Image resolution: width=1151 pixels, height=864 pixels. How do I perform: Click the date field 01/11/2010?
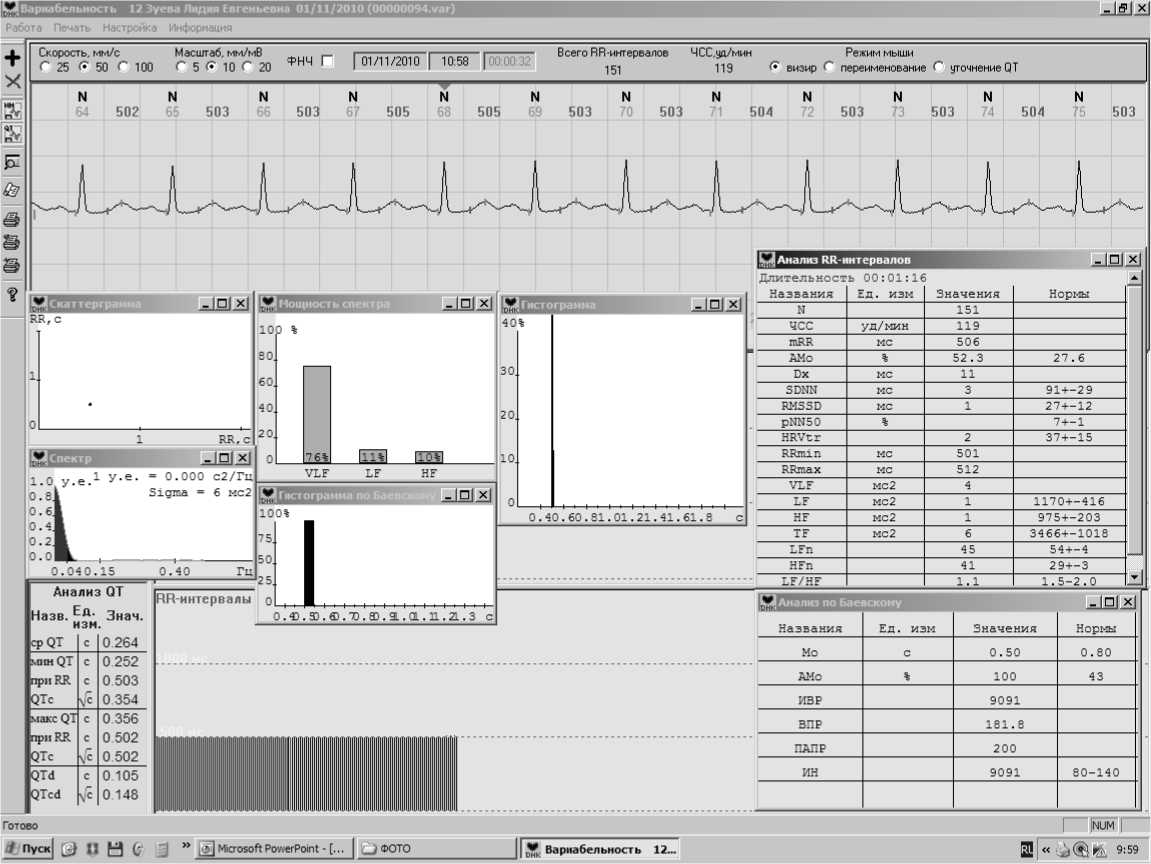tap(391, 62)
